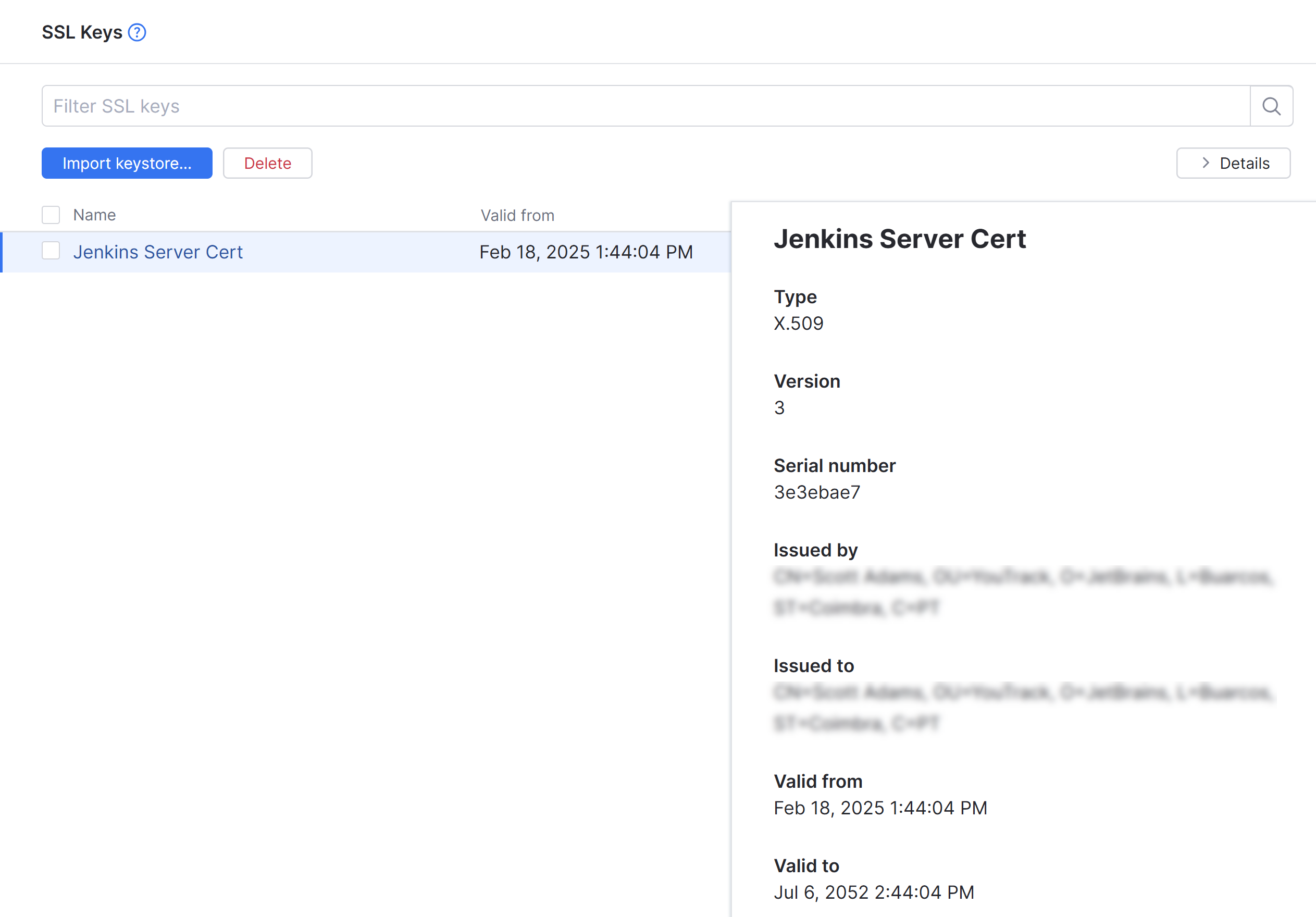This screenshot has height=917, width=1316.
Task: Collapse the Details panel
Action: (x=1233, y=163)
